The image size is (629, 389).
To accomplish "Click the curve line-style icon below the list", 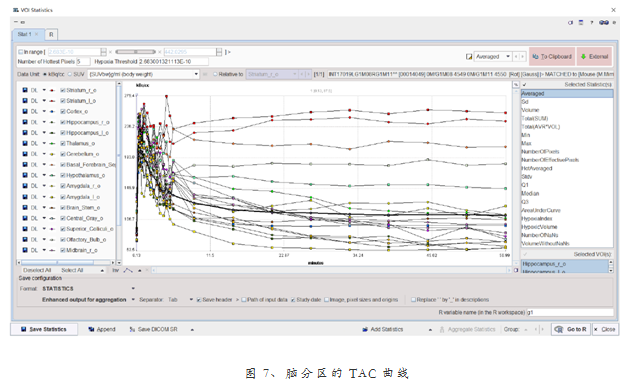I will pos(128,270).
